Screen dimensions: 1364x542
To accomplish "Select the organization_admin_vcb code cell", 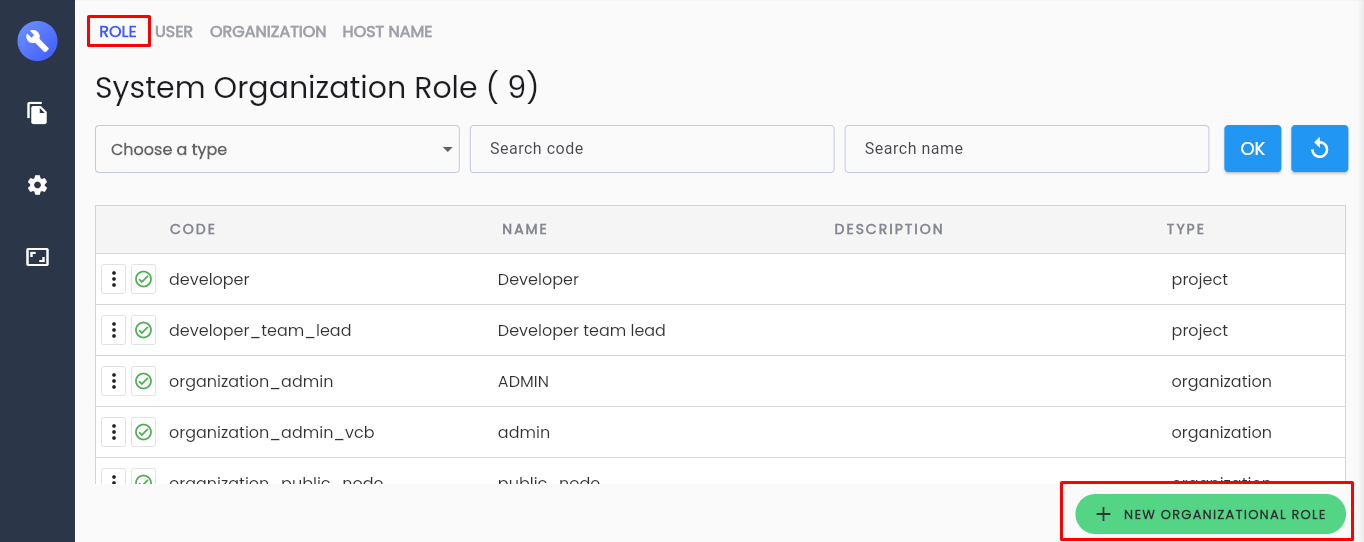I will coord(272,432).
